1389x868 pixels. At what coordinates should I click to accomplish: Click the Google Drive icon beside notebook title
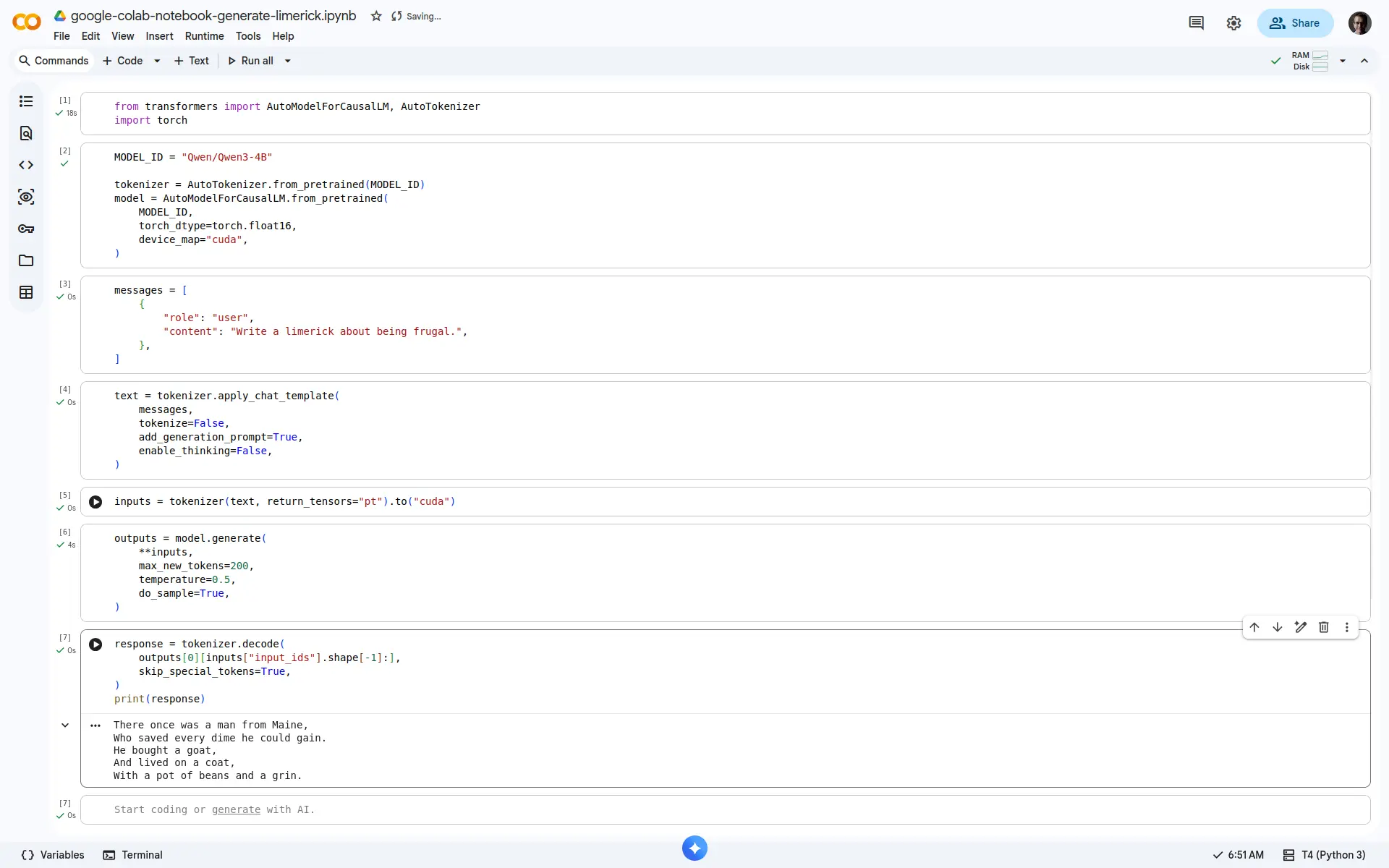pos(60,16)
